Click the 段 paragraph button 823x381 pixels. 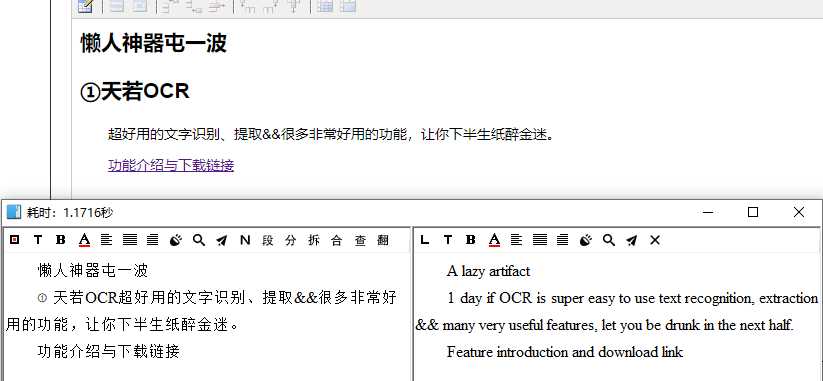pos(268,240)
